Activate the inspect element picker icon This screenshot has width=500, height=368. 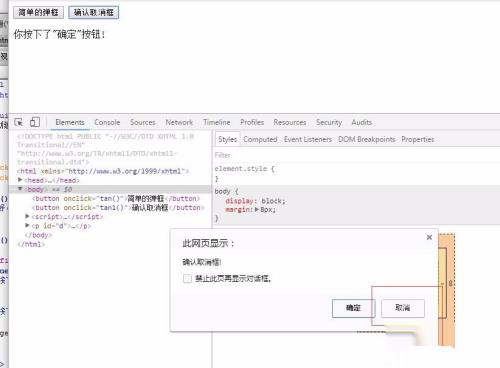[x=19, y=122]
